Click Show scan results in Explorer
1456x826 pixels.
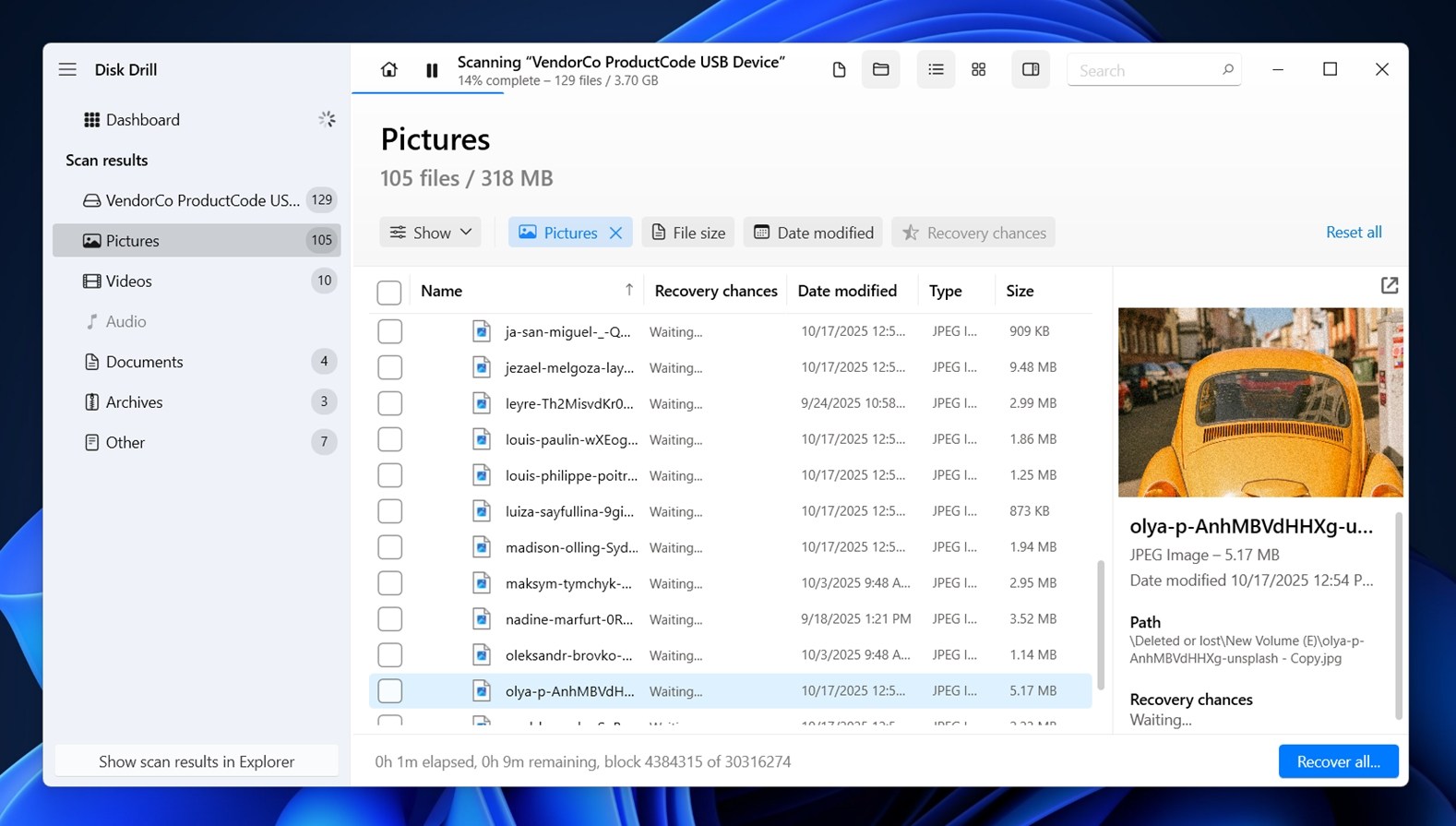click(197, 761)
